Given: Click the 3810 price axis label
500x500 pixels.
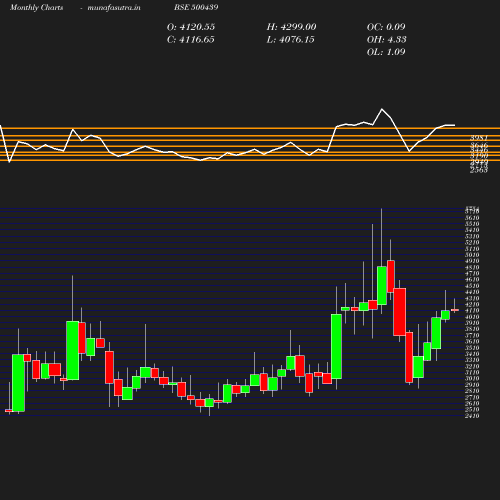Looking at the screenshot, I should (472, 329).
